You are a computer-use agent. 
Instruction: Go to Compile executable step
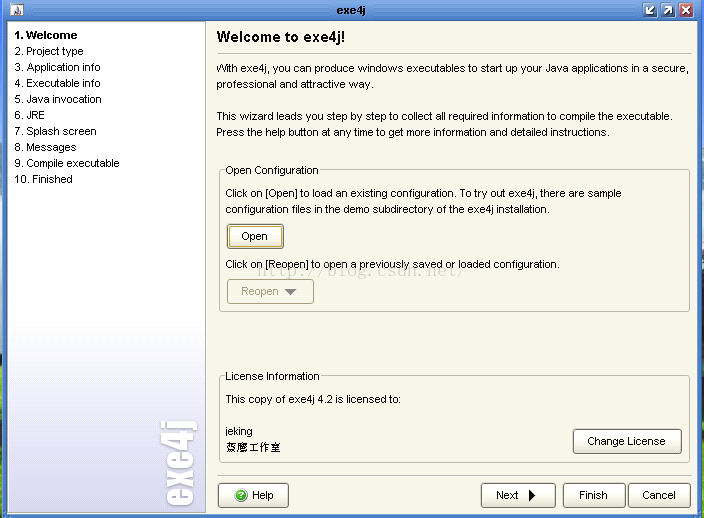coord(67,163)
